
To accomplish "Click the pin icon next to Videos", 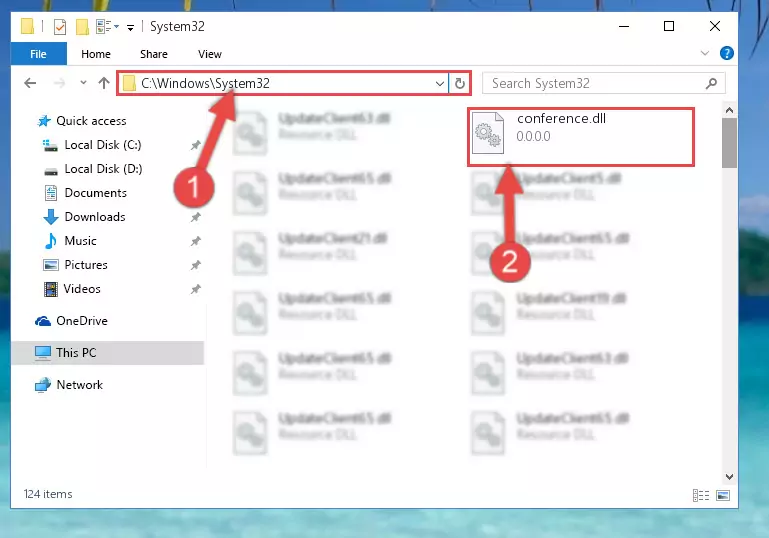I will 195,289.
